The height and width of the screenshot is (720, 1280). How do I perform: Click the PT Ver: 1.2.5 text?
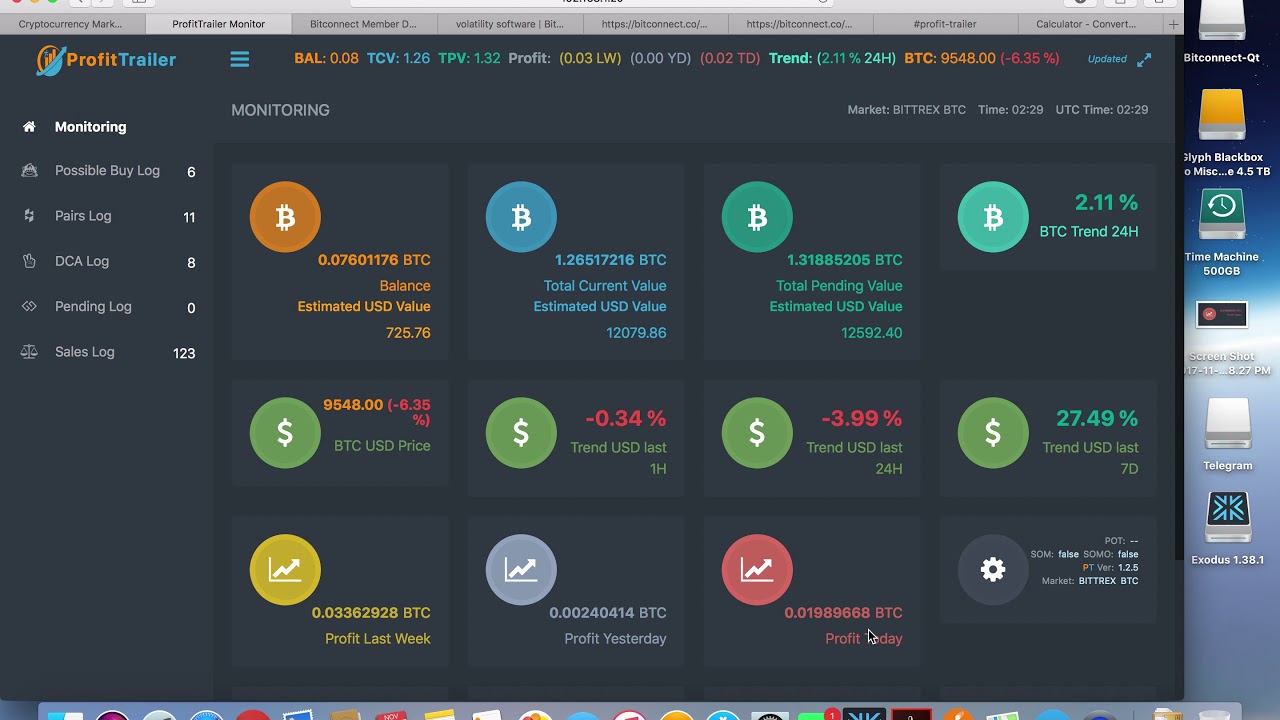1110,568
